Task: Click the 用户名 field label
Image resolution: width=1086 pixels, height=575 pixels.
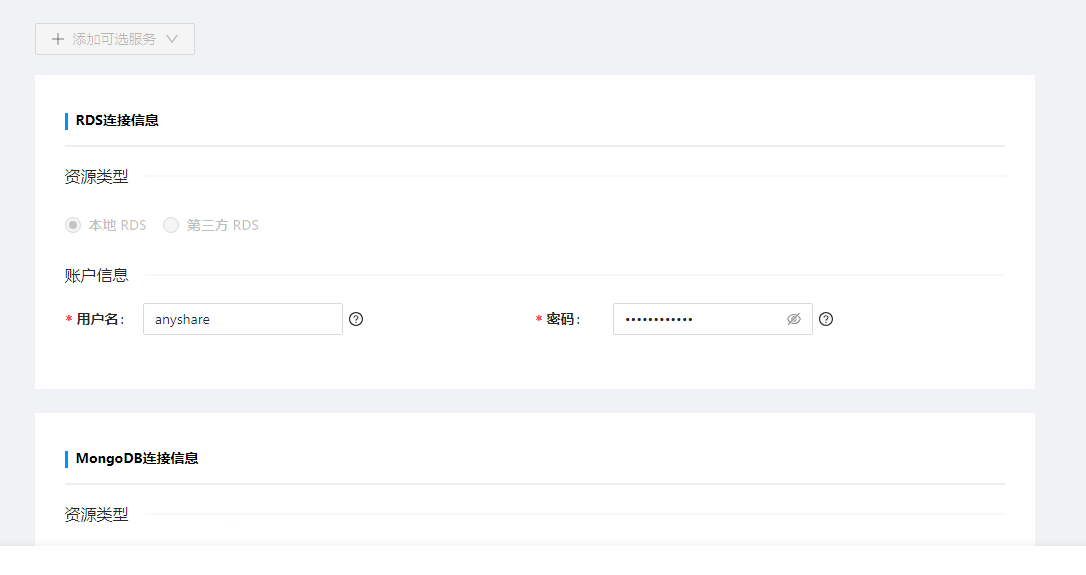Action: click(x=100, y=319)
